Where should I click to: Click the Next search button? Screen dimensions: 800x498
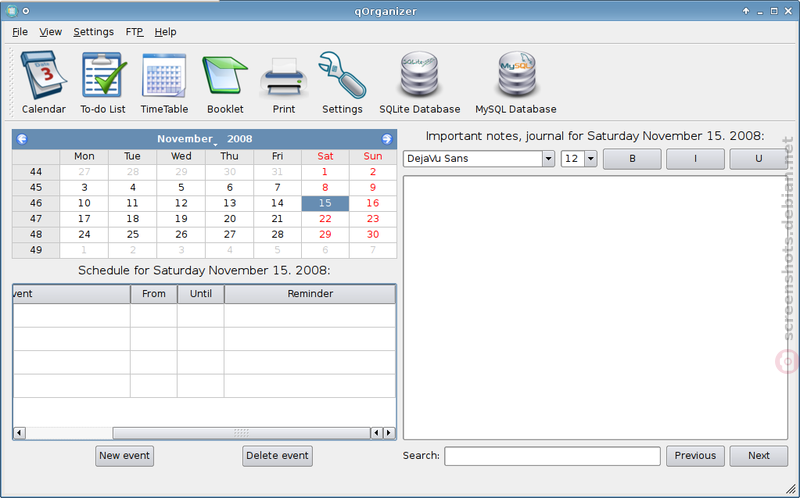click(x=759, y=456)
